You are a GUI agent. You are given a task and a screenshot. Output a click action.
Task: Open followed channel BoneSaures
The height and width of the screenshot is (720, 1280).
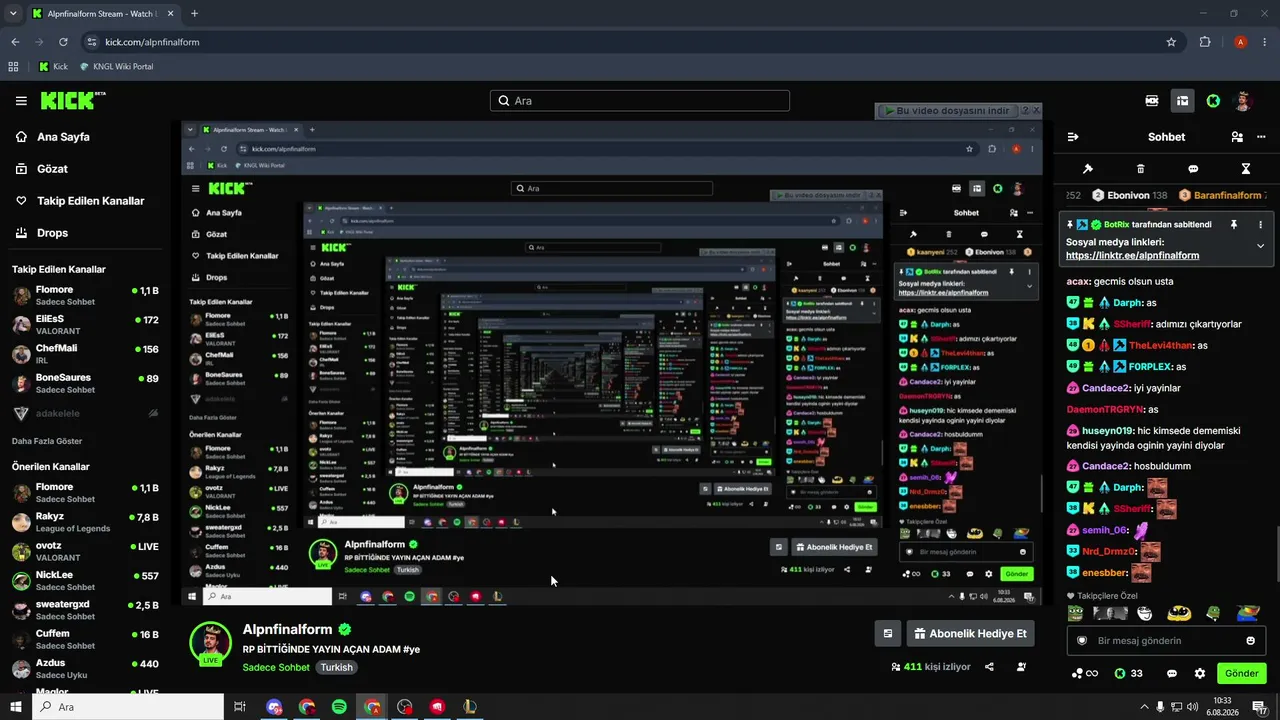tap(84, 383)
